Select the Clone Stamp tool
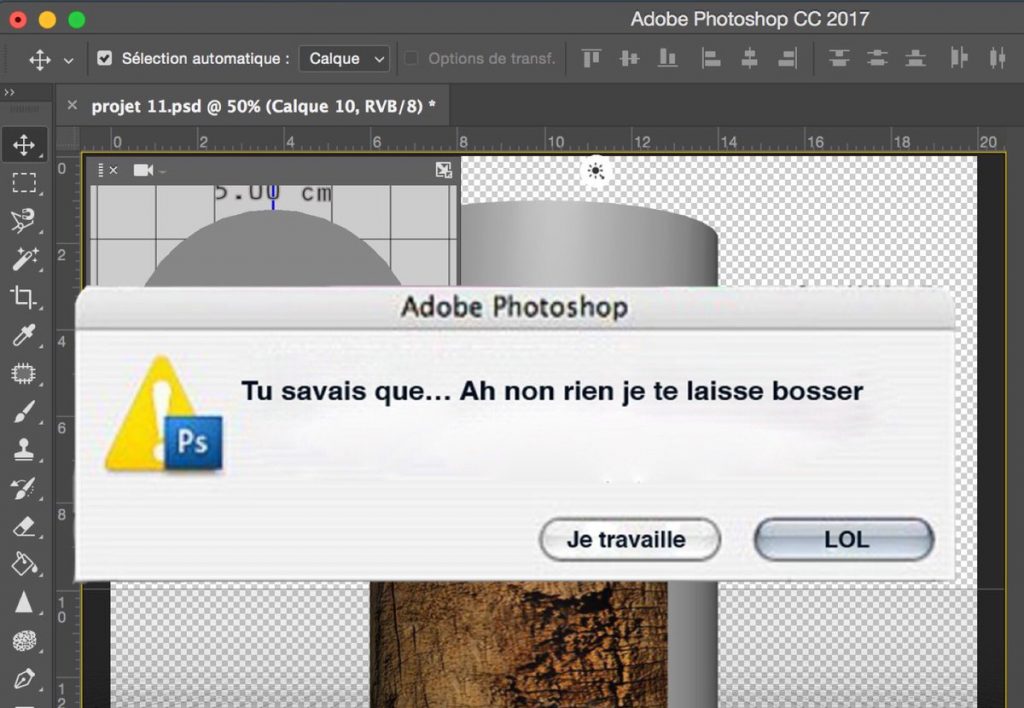 tap(24, 449)
